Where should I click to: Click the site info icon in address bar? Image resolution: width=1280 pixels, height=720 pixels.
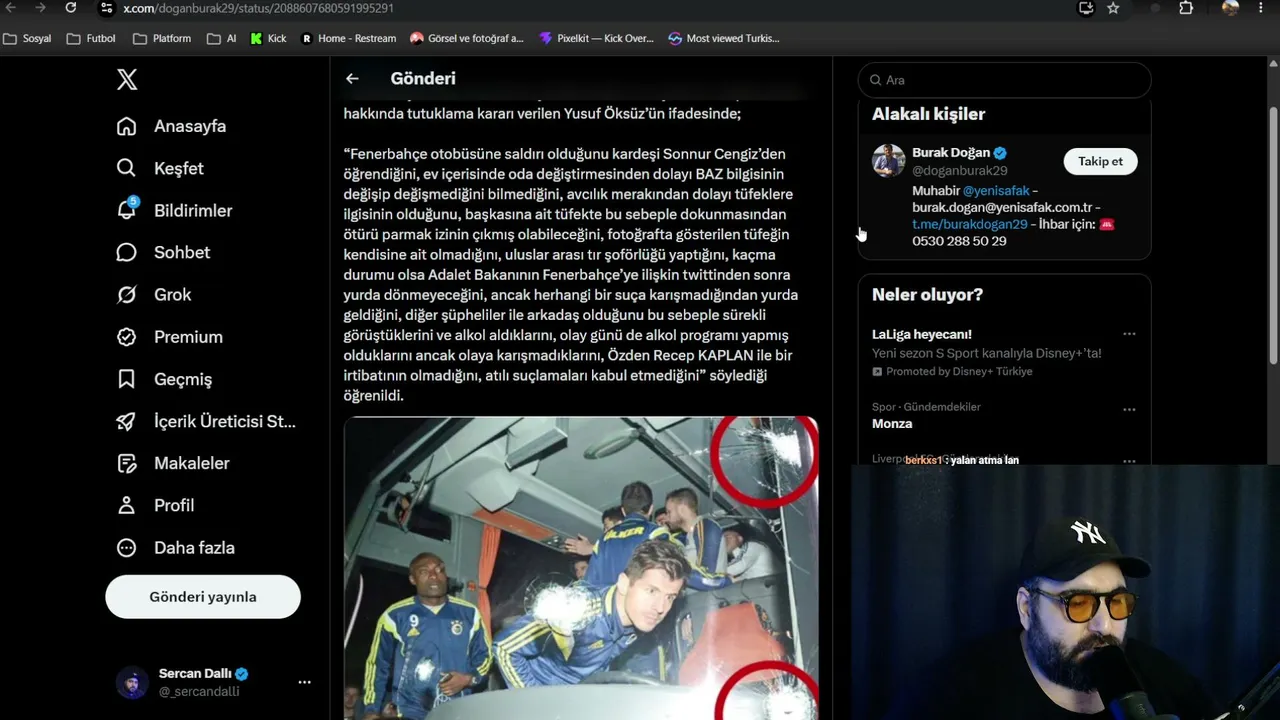(x=106, y=8)
